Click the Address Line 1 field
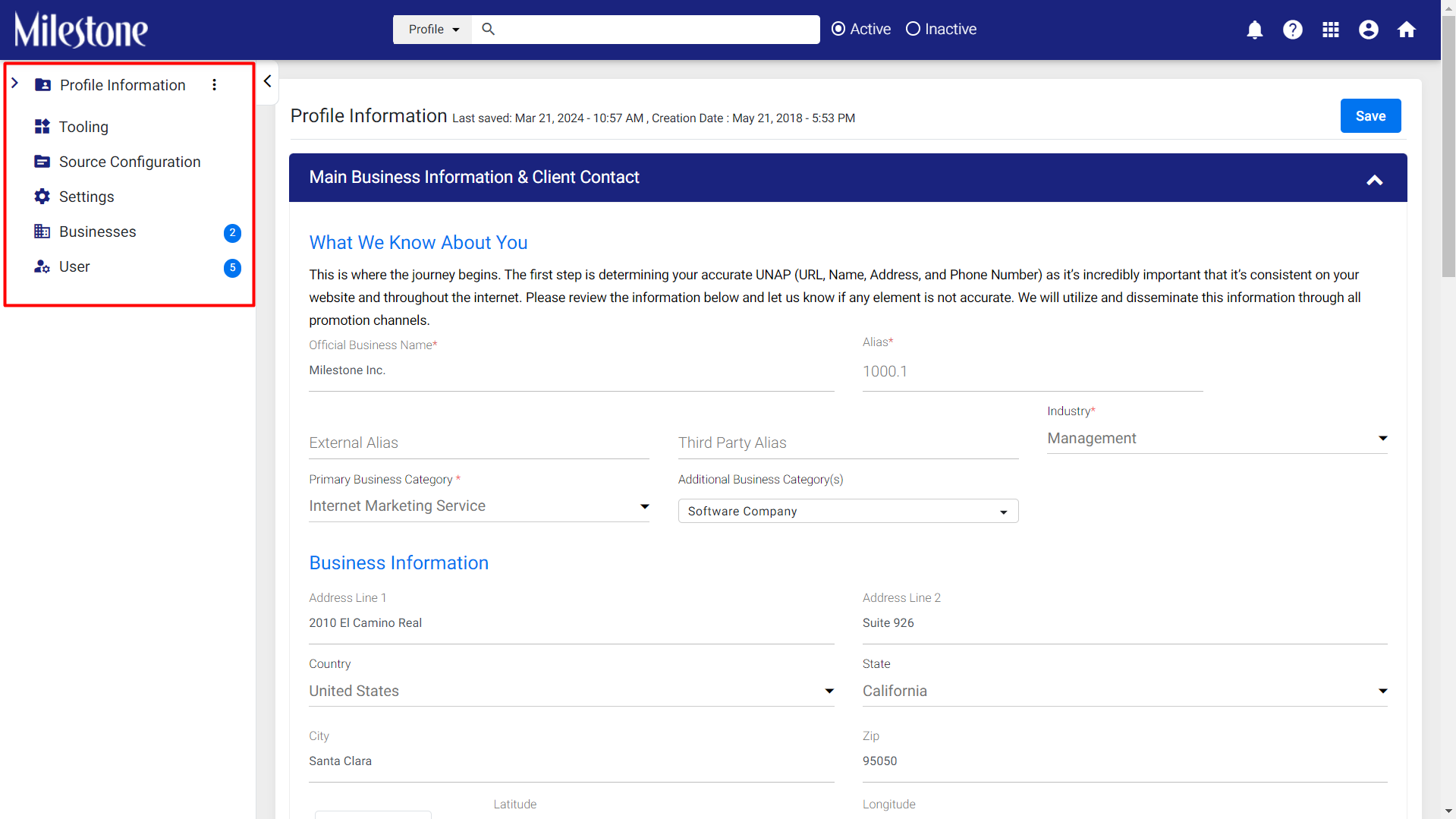 [x=571, y=623]
